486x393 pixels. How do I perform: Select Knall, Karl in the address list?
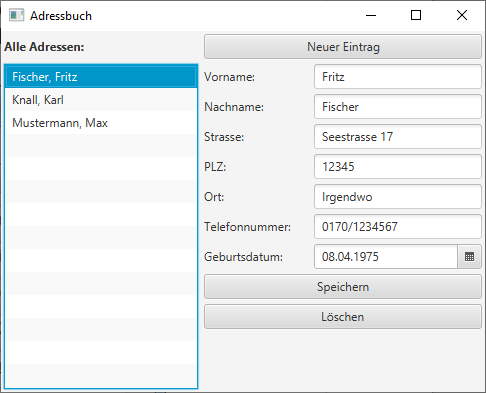coord(101,100)
